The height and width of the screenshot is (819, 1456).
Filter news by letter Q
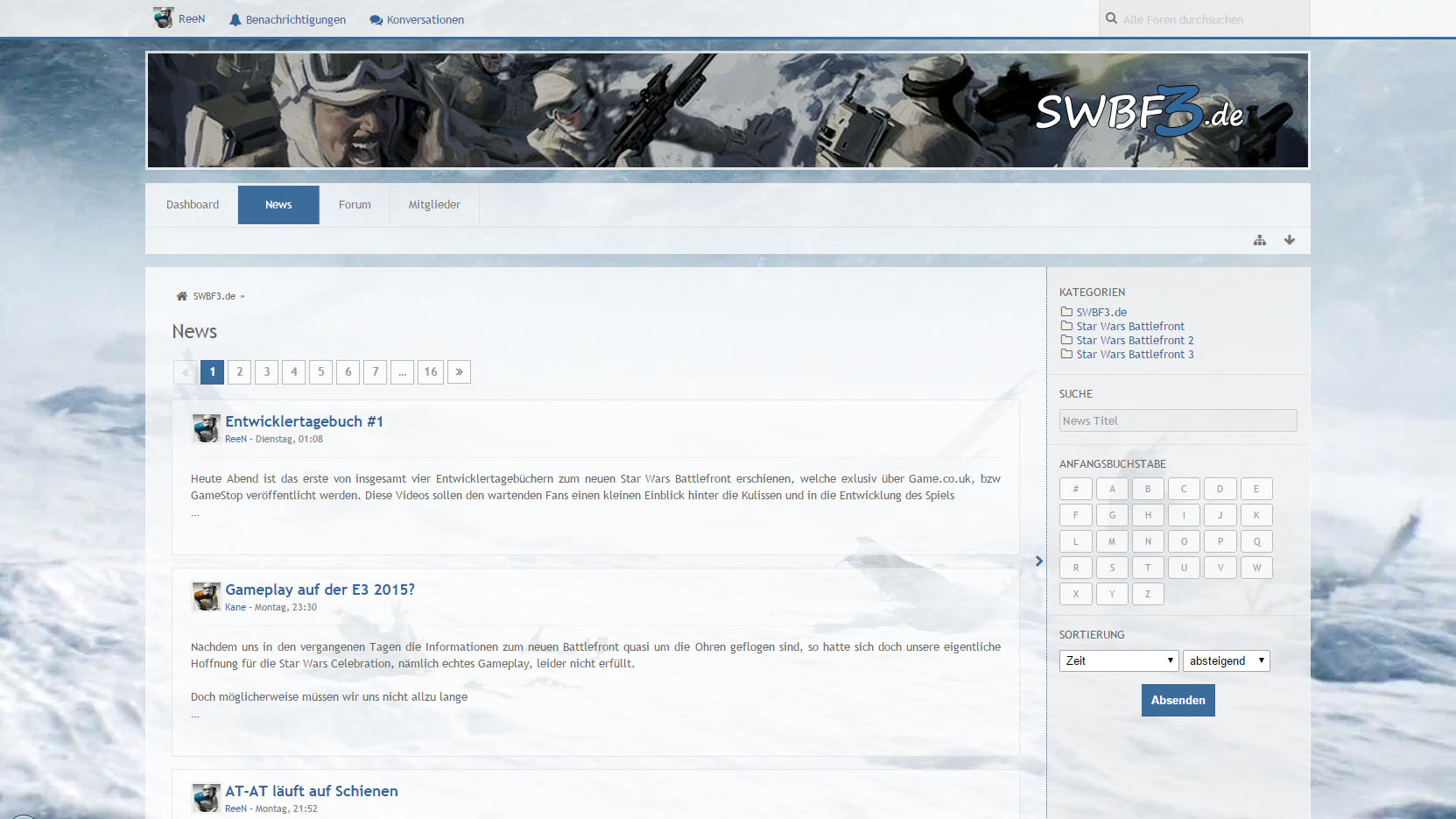point(1256,541)
